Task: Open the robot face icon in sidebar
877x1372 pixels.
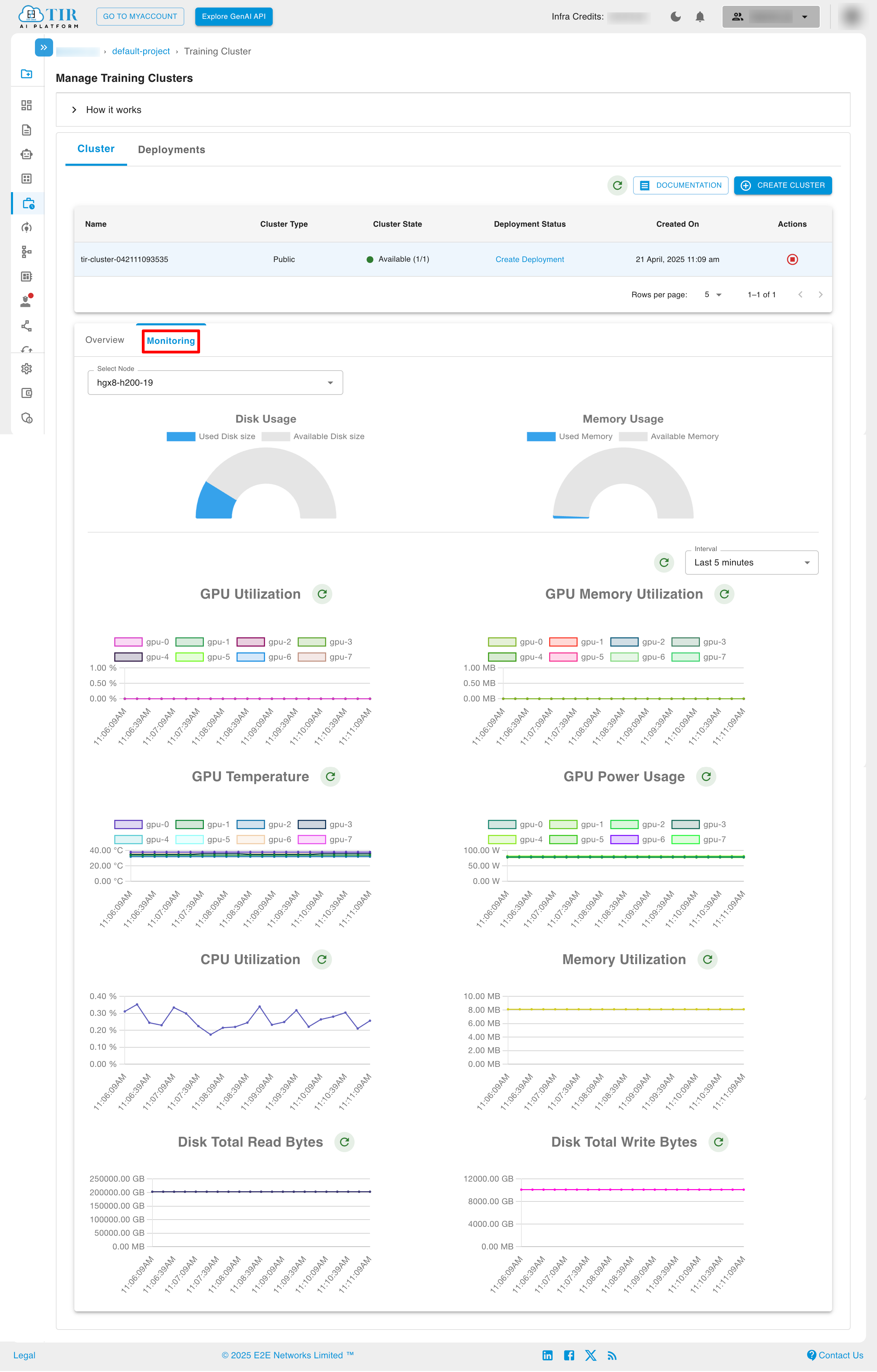Action: tap(26, 154)
